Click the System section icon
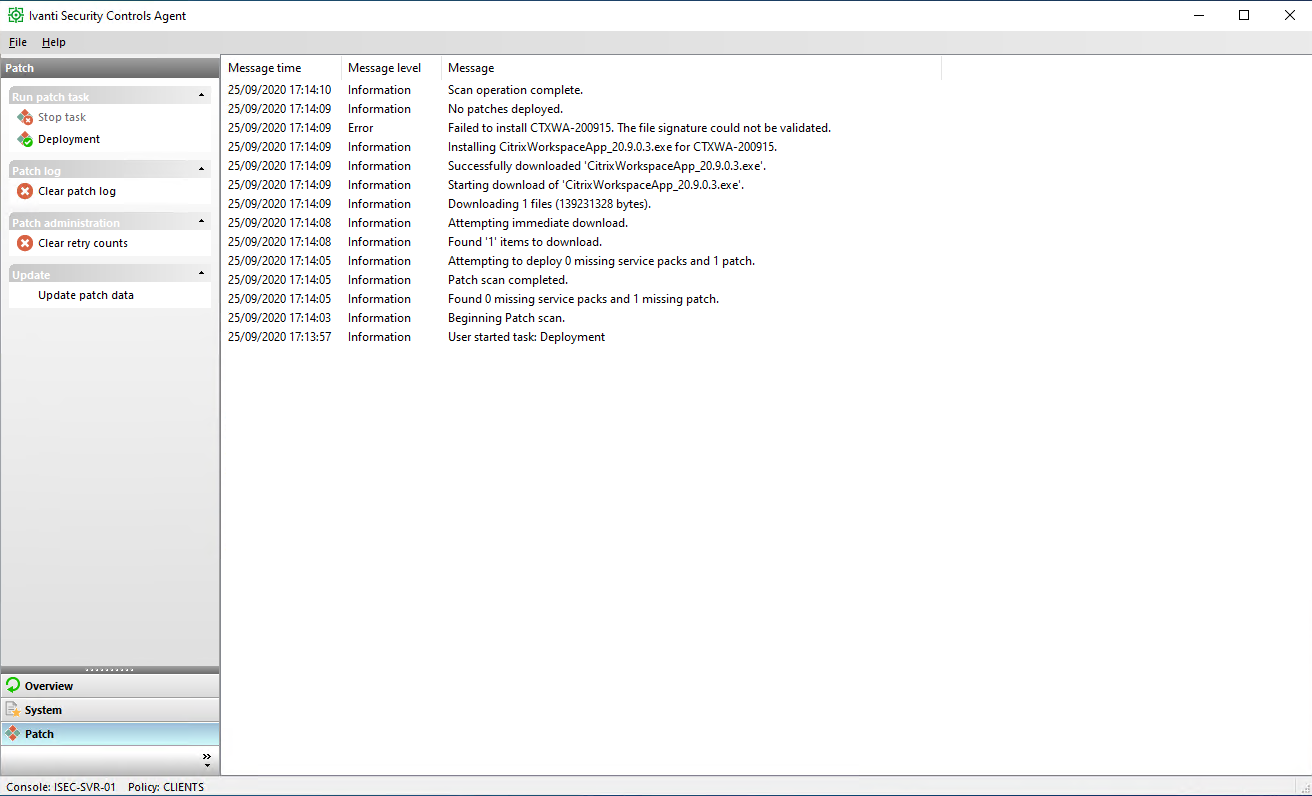 (x=14, y=710)
